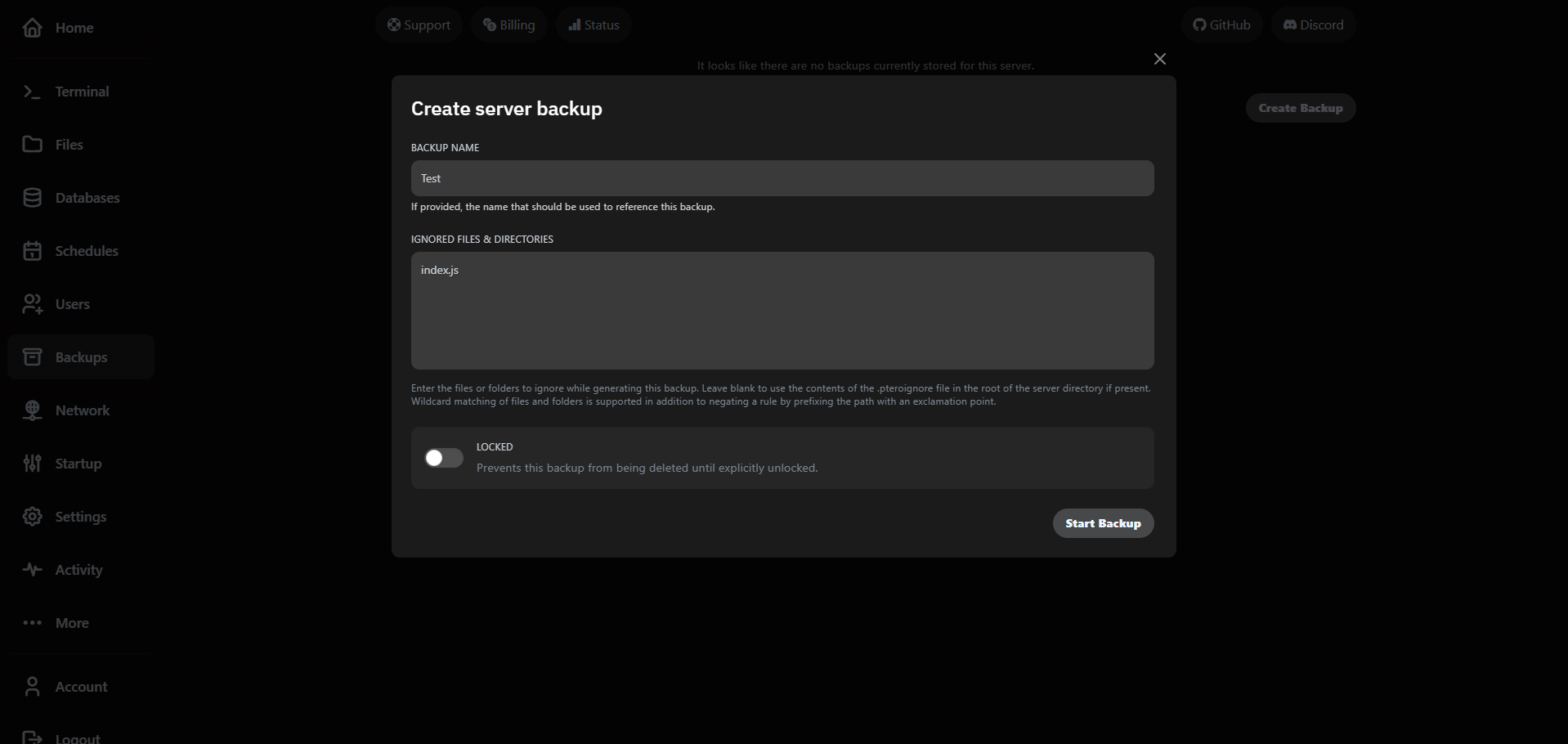1568x744 pixels.
Task: Select the Settings gear icon
Action: coord(31,516)
